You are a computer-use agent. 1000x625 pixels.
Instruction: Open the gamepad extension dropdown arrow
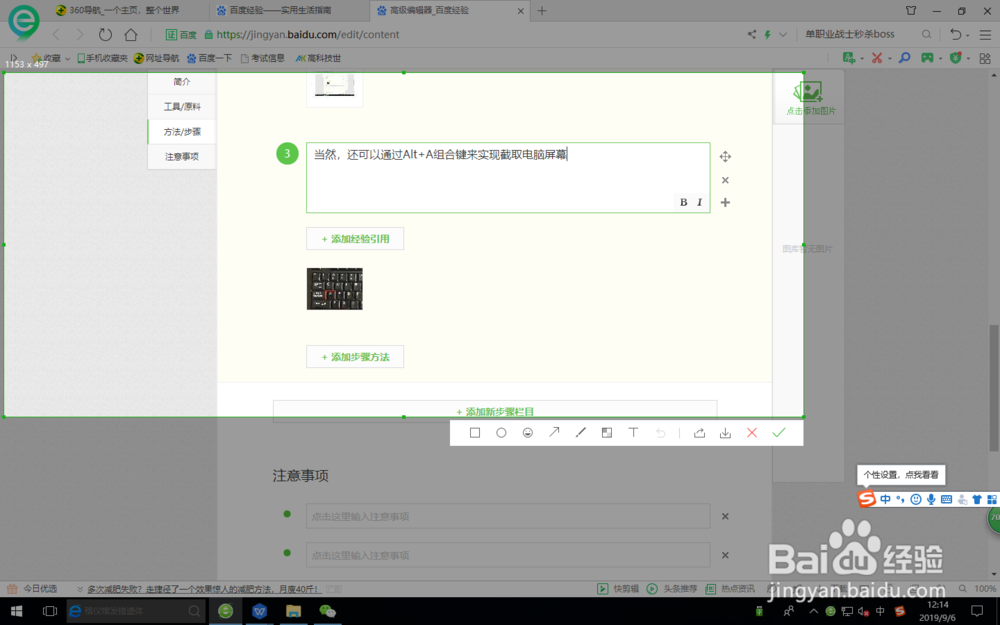[941, 59]
